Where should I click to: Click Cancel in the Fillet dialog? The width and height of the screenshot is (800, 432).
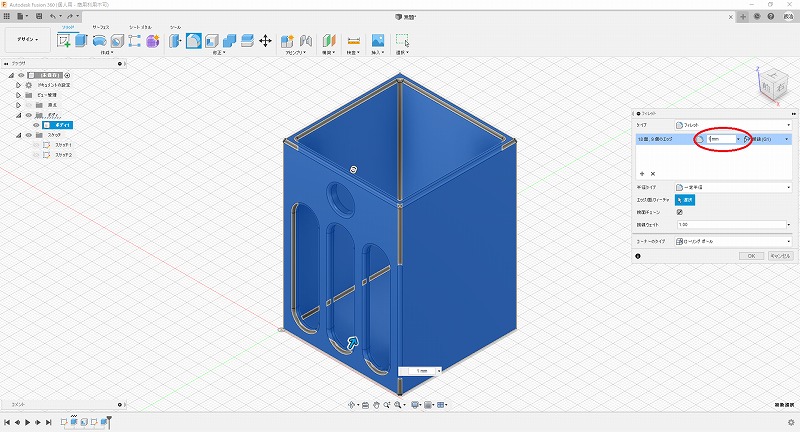coord(779,256)
